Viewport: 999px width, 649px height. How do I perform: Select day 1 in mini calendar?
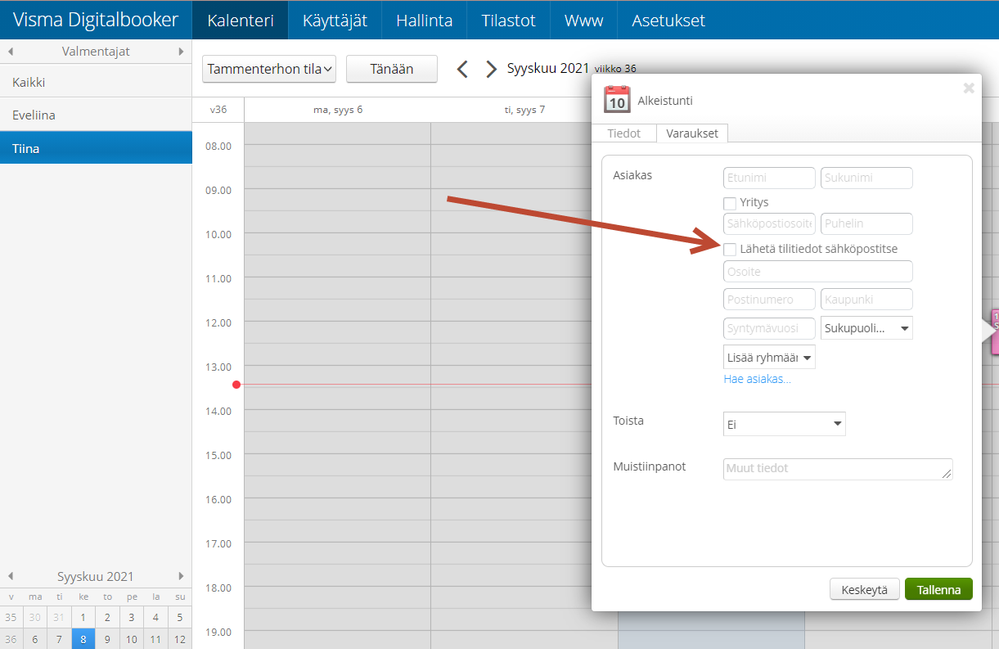(83, 617)
